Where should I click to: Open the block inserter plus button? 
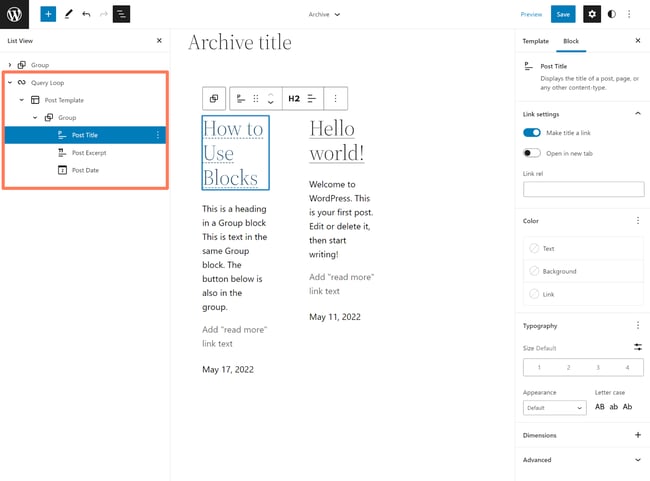pos(48,14)
